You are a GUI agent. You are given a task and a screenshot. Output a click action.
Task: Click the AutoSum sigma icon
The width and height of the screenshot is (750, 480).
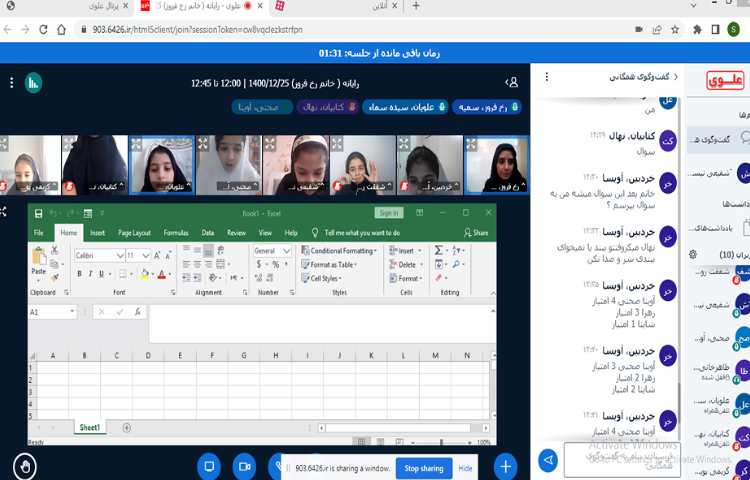click(x=438, y=250)
